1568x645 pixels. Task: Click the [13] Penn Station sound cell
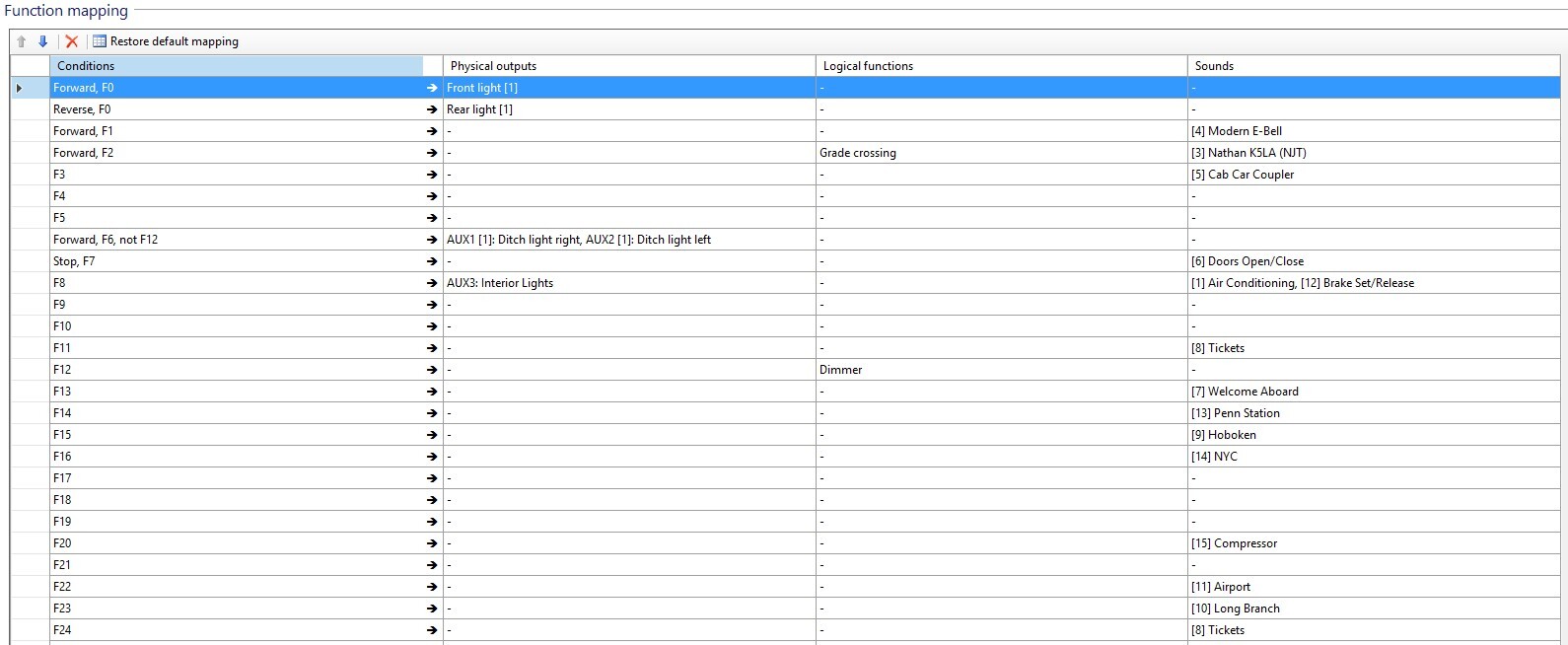(1373, 413)
